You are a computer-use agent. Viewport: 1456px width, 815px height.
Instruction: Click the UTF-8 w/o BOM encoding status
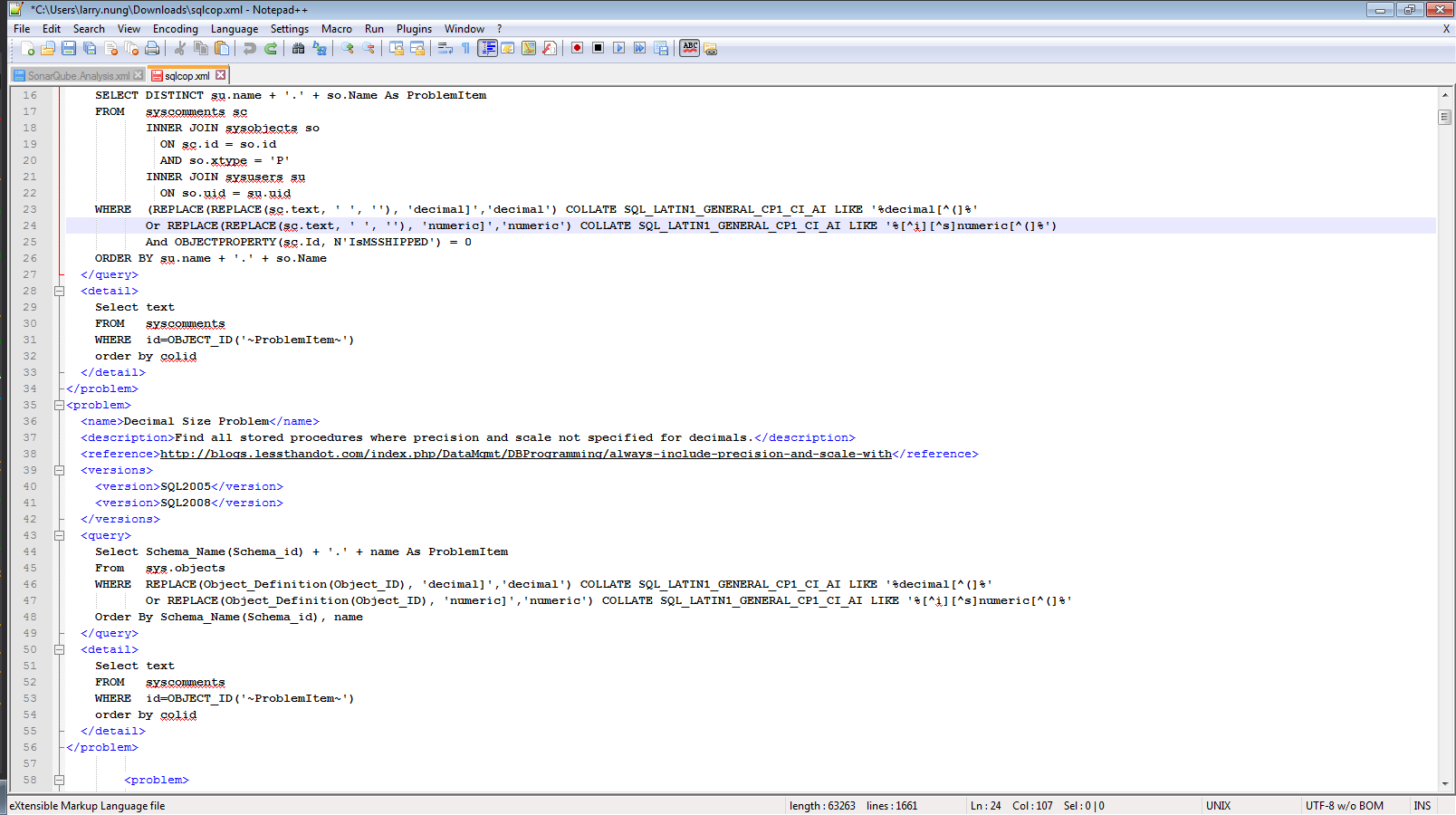pos(1344,806)
